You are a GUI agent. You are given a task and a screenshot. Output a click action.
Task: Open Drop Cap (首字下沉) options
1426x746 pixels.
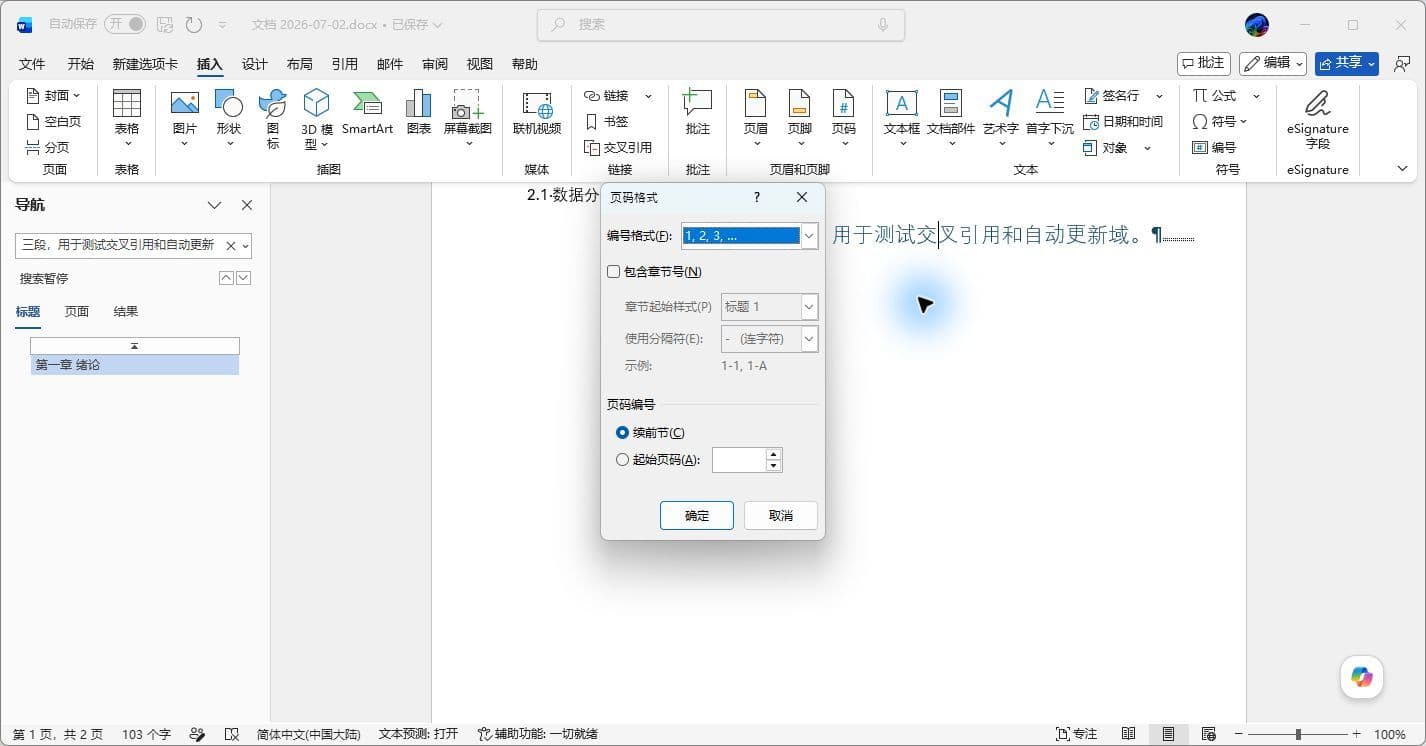click(x=1050, y=118)
